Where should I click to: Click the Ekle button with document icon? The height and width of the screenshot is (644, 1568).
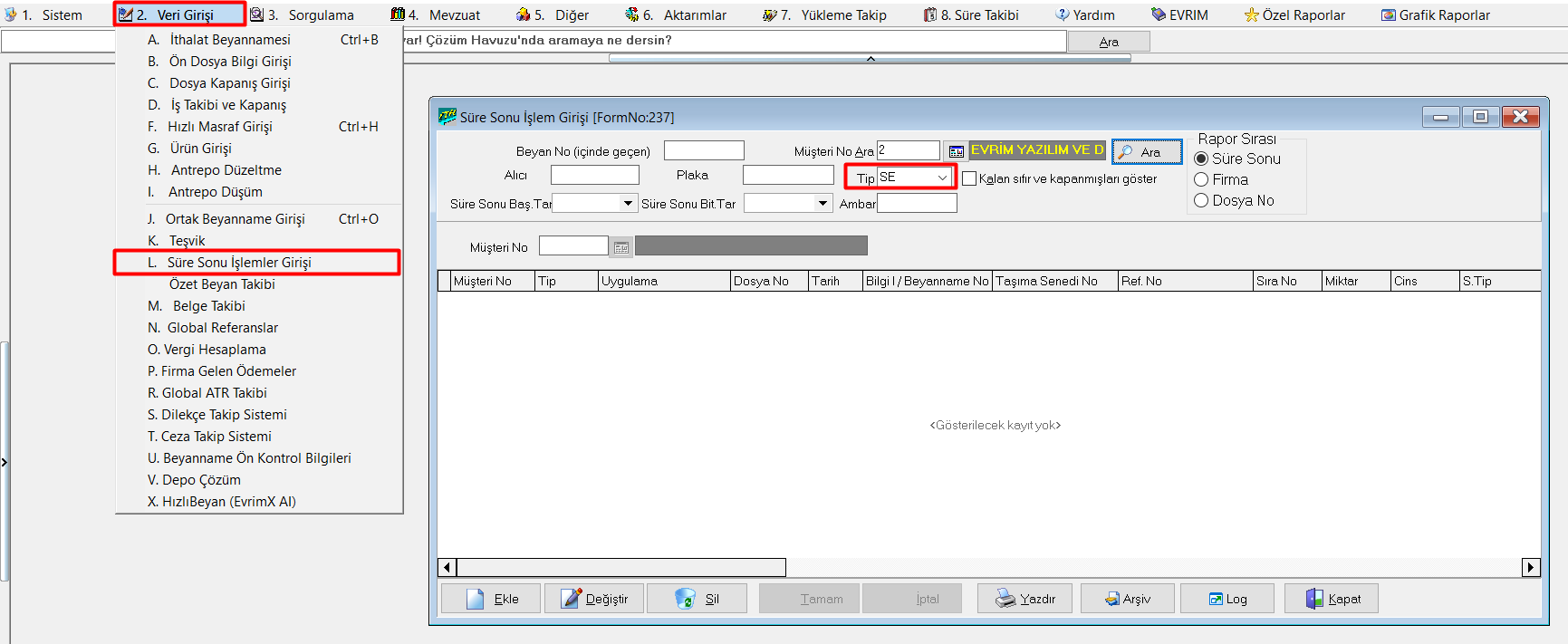point(491,599)
